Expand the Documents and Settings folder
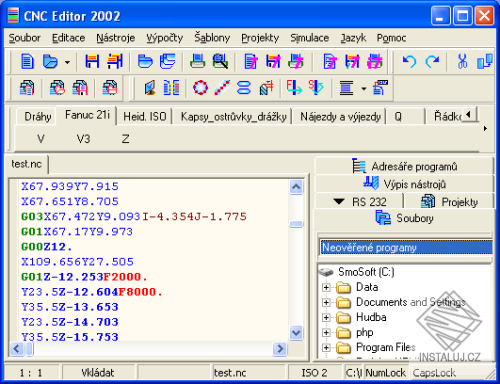 (326, 302)
